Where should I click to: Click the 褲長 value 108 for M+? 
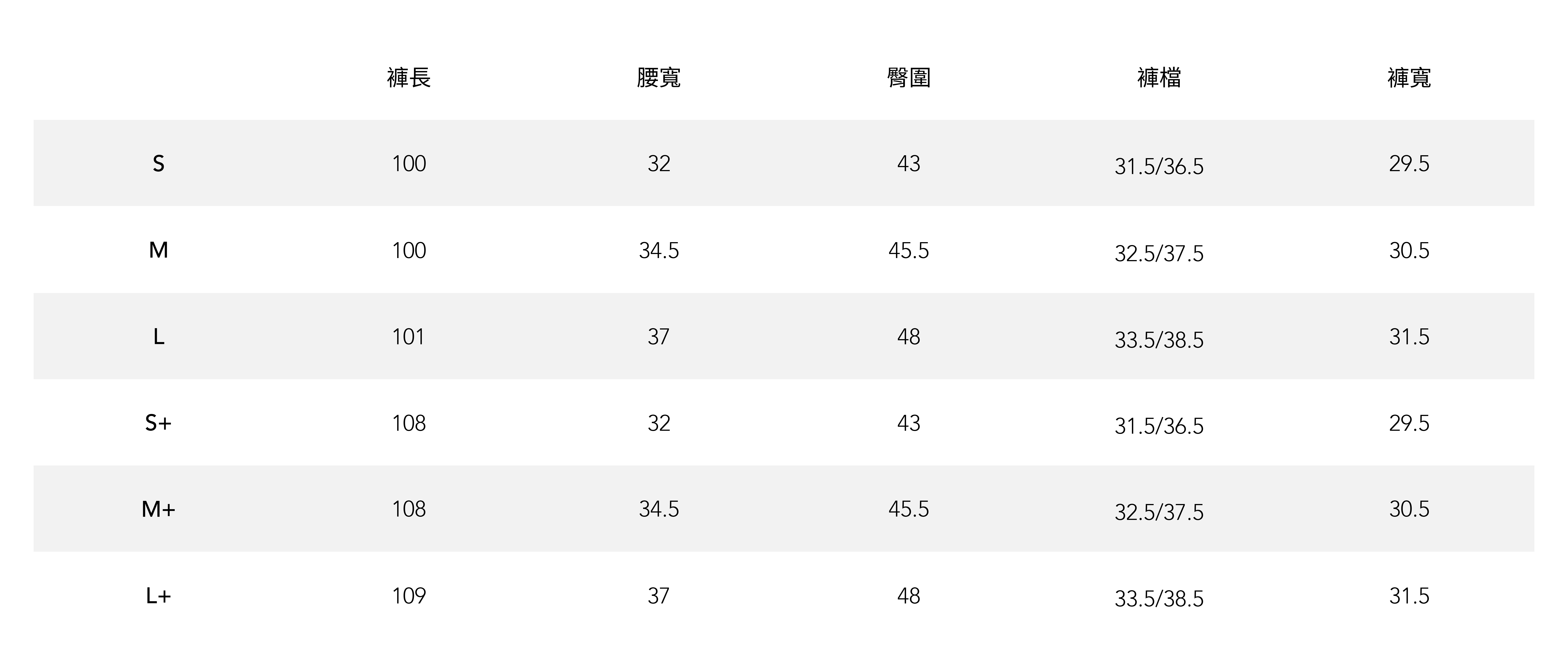(408, 509)
